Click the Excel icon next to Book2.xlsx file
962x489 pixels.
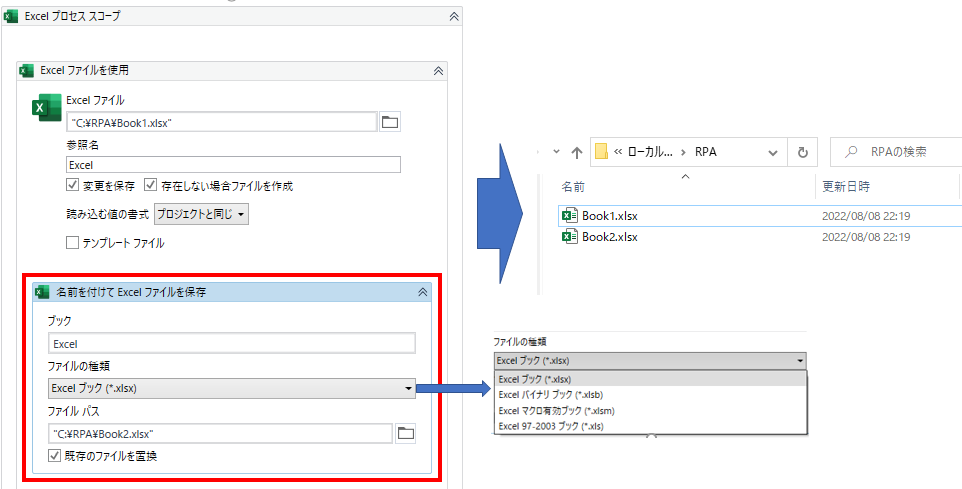(x=569, y=237)
